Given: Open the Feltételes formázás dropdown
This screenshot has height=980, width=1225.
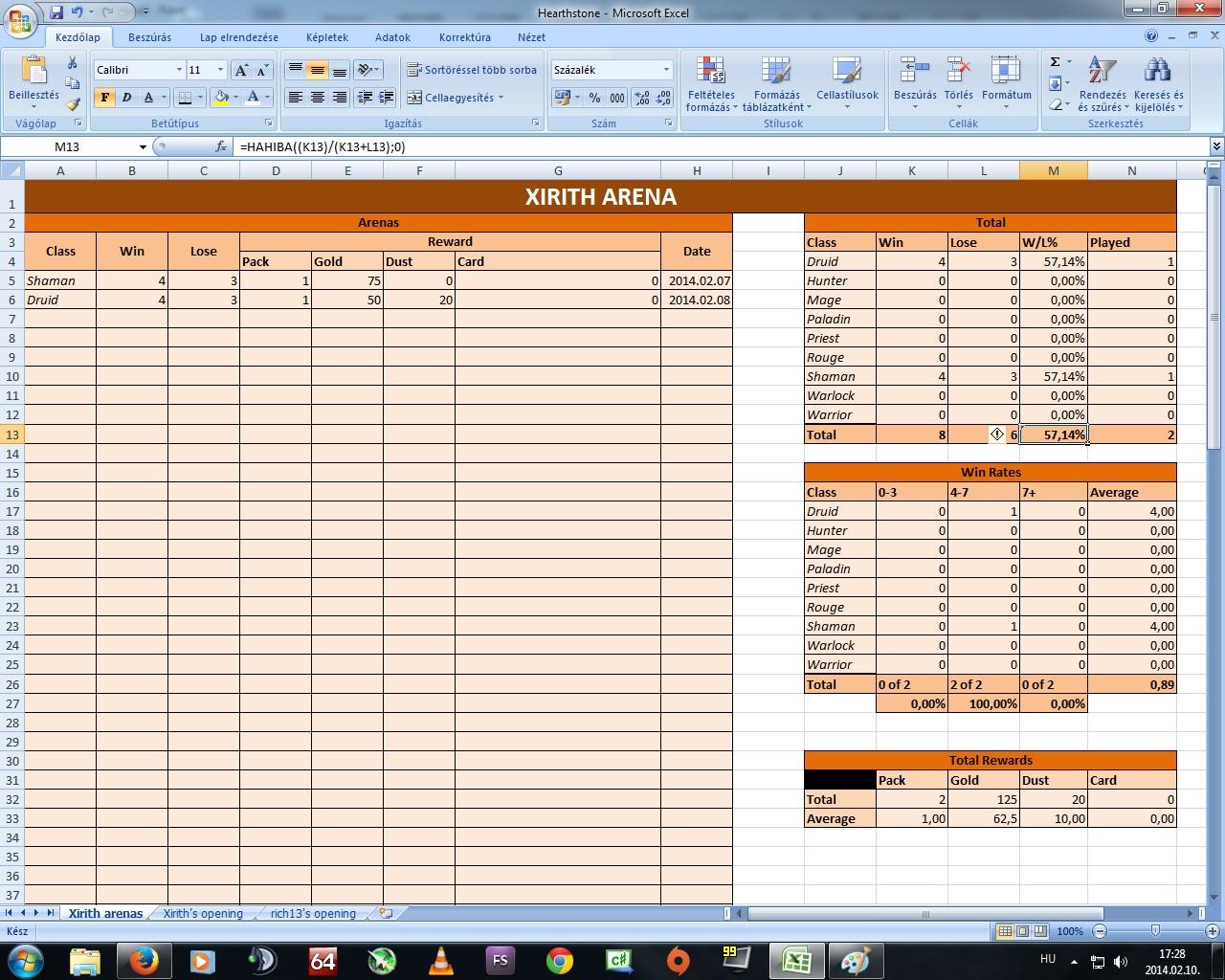Looking at the screenshot, I should 711,84.
